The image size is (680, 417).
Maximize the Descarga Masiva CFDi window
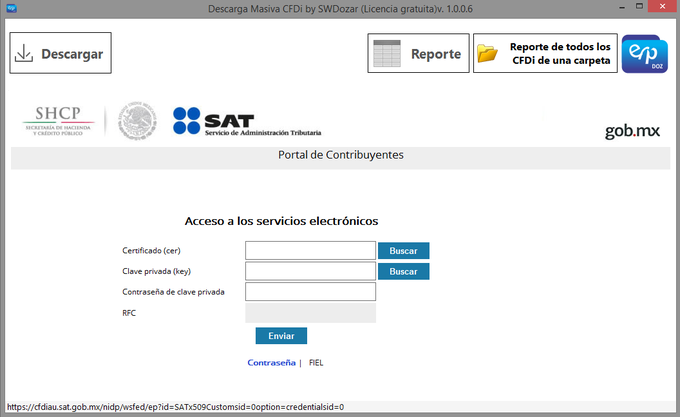coord(639,7)
